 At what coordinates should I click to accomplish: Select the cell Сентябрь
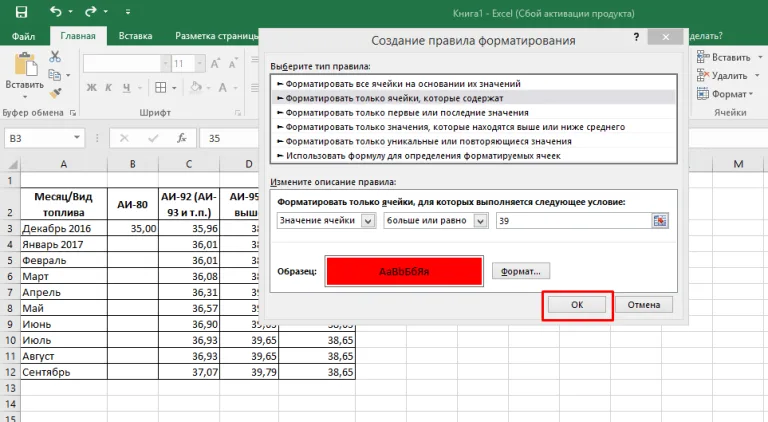[64, 372]
